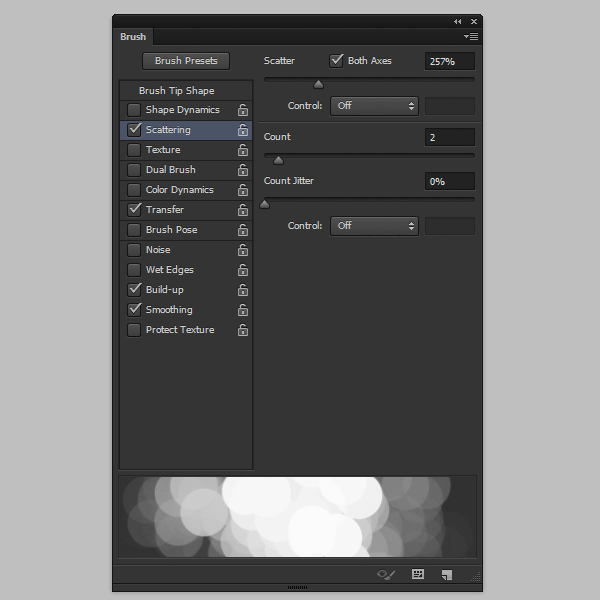Screen dimensions: 600x600
Task: Click the Scatter percentage input field
Action: point(449,62)
